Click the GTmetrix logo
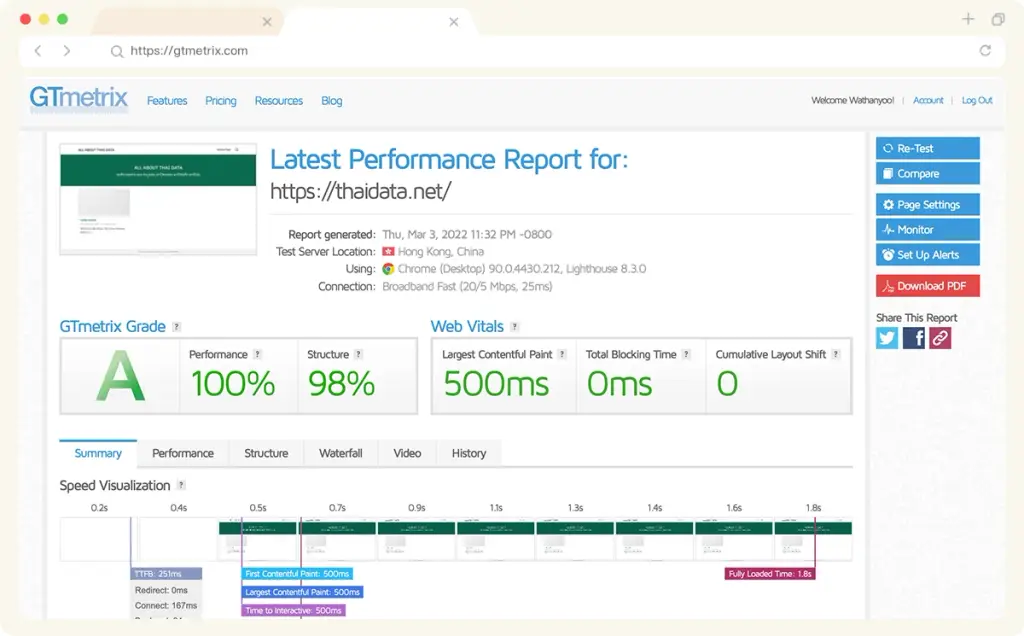1024x636 pixels. click(x=78, y=99)
